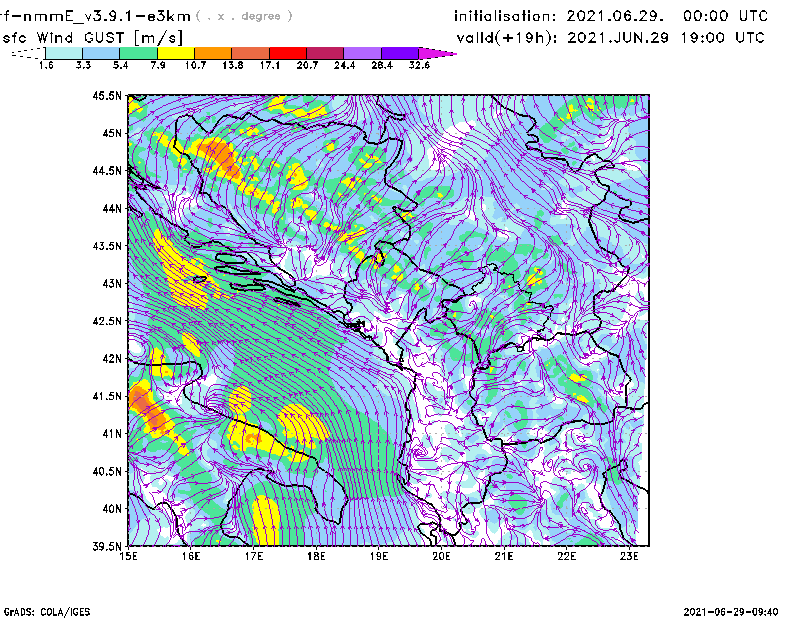The width and height of the screenshot is (800, 618).
Task: Click the 17E longitude label
Action: tap(254, 556)
